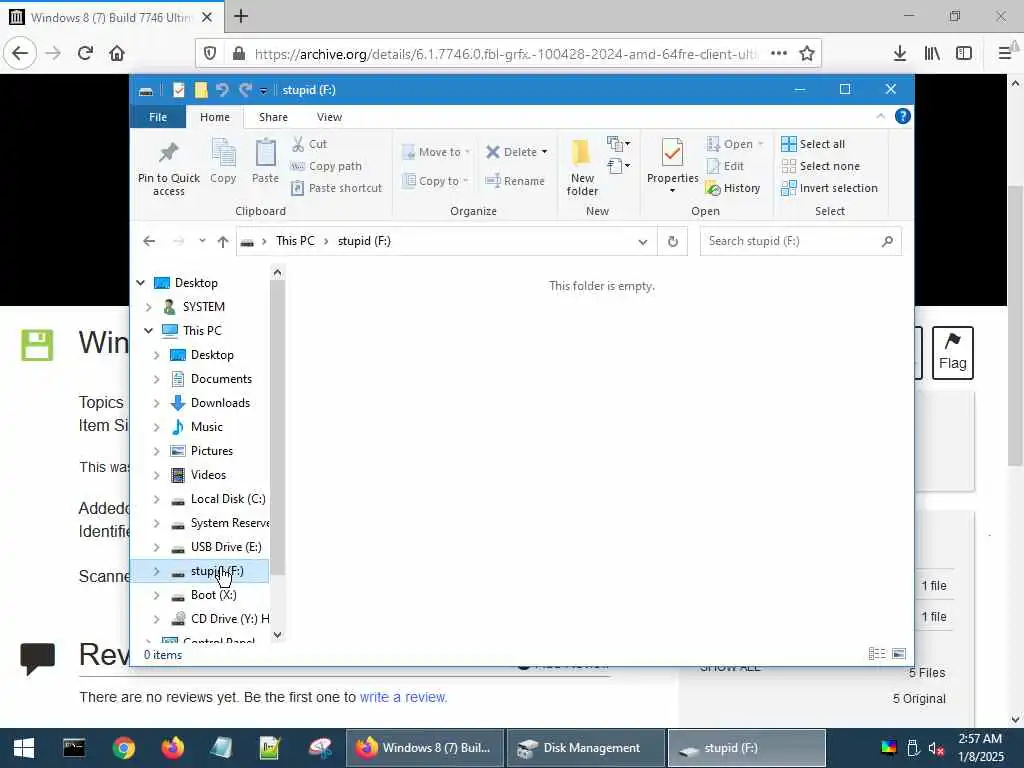This screenshot has width=1024, height=768.
Task: Open the Easy access dropdown icon
Action: point(618,166)
